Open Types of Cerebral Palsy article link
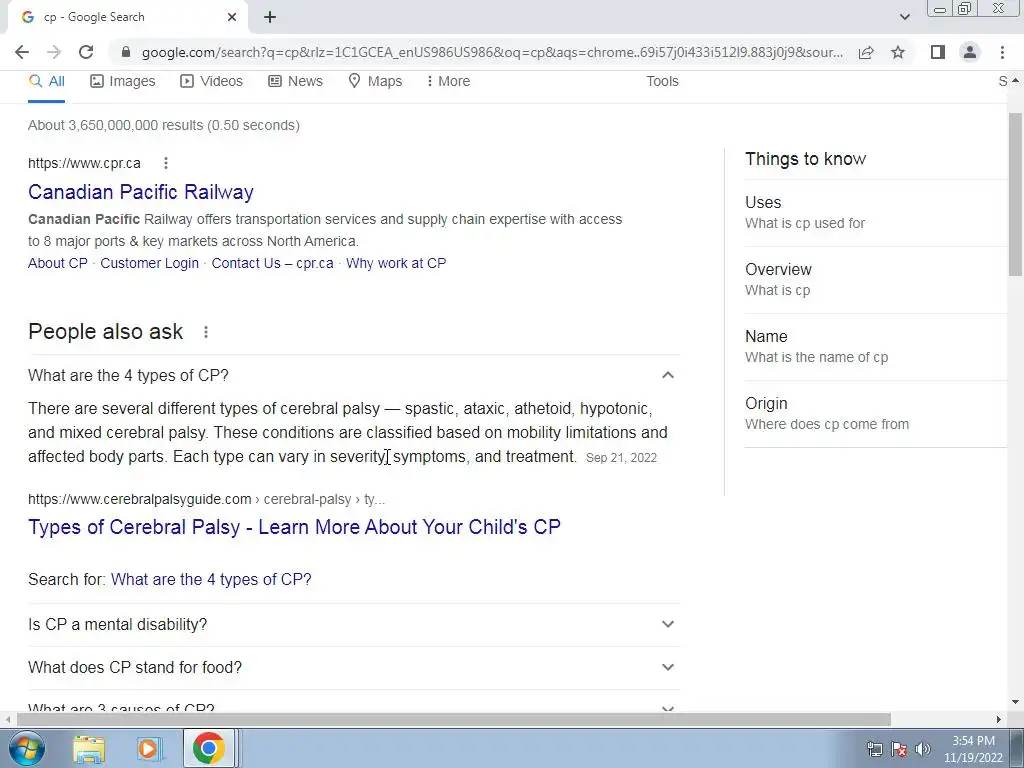 point(294,527)
